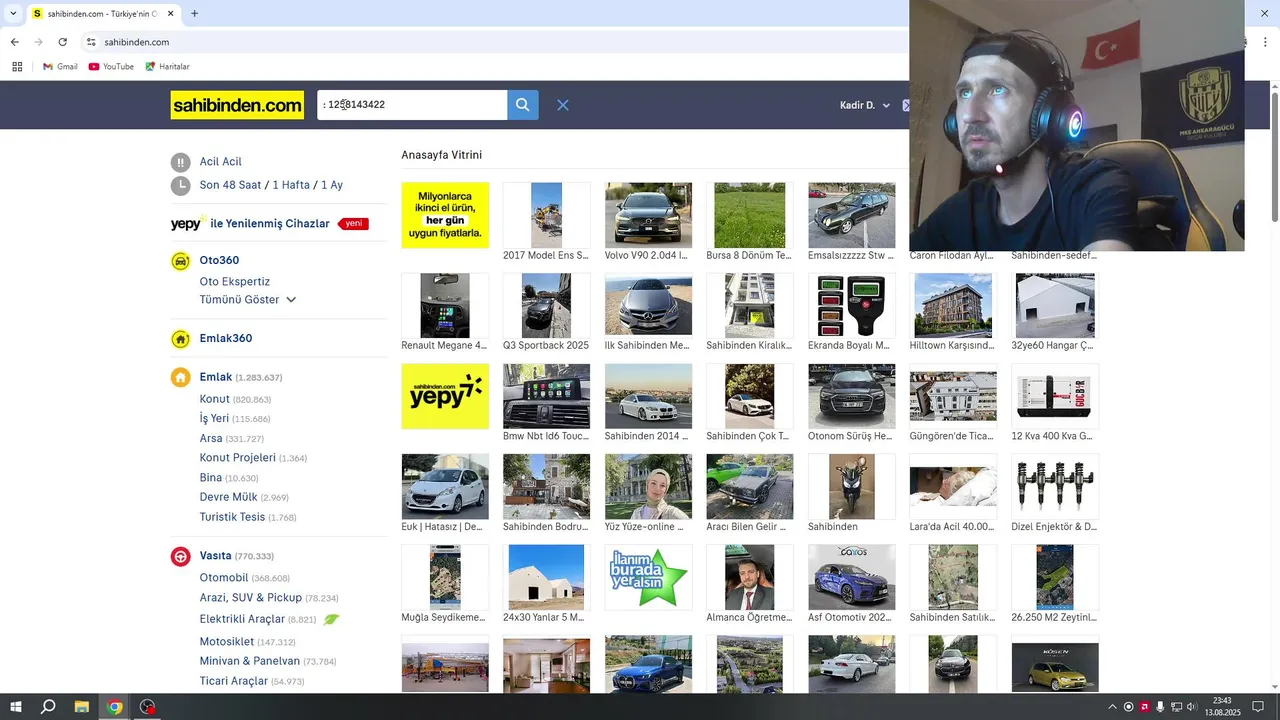The image size is (1280, 720).
Task: Click the blue search magnifier button
Action: [x=522, y=105]
